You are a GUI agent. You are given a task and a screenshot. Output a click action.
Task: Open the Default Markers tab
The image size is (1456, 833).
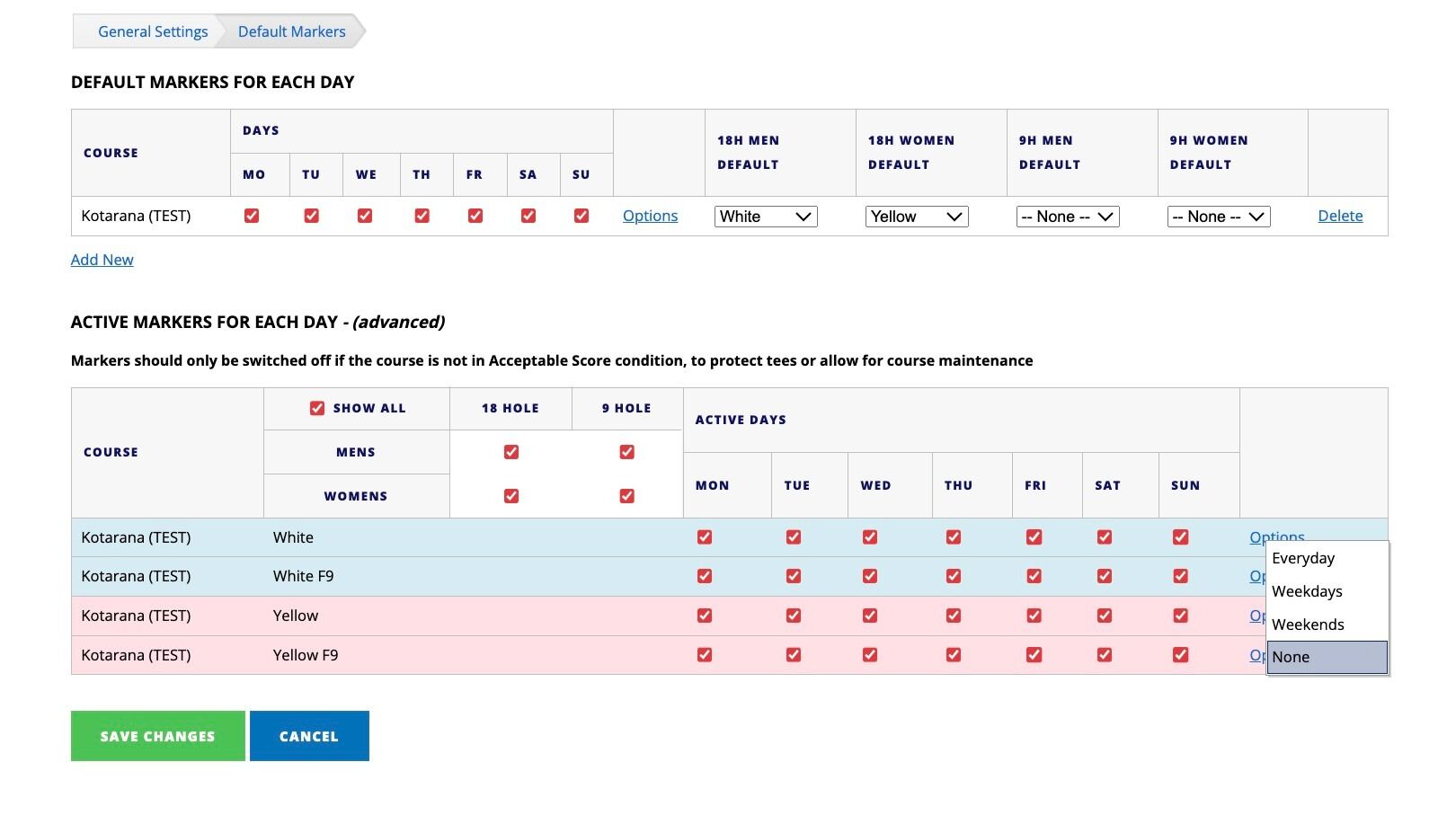coord(291,31)
